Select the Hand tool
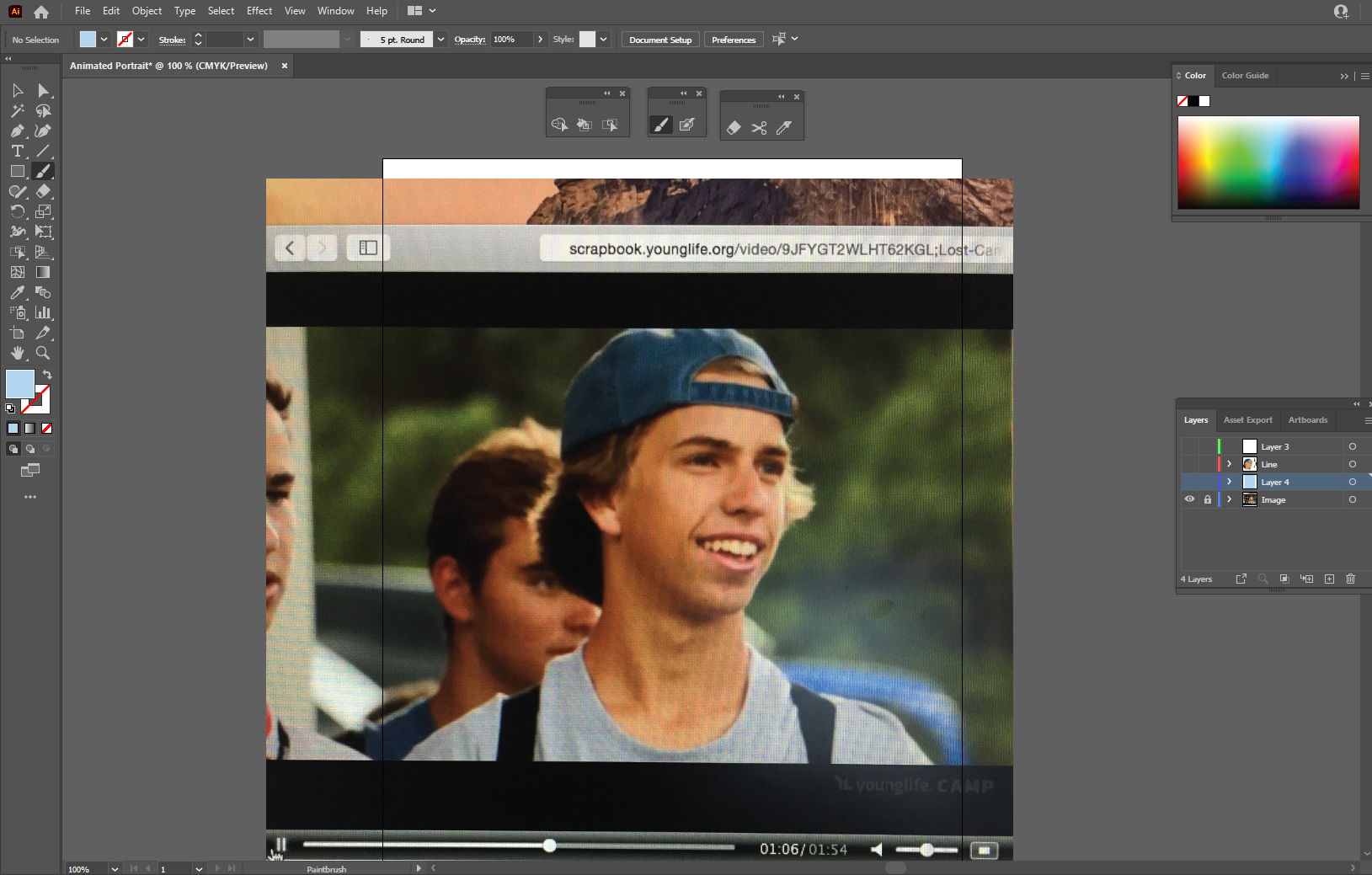Screen dimensions: 1372x875 tap(17, 353)
